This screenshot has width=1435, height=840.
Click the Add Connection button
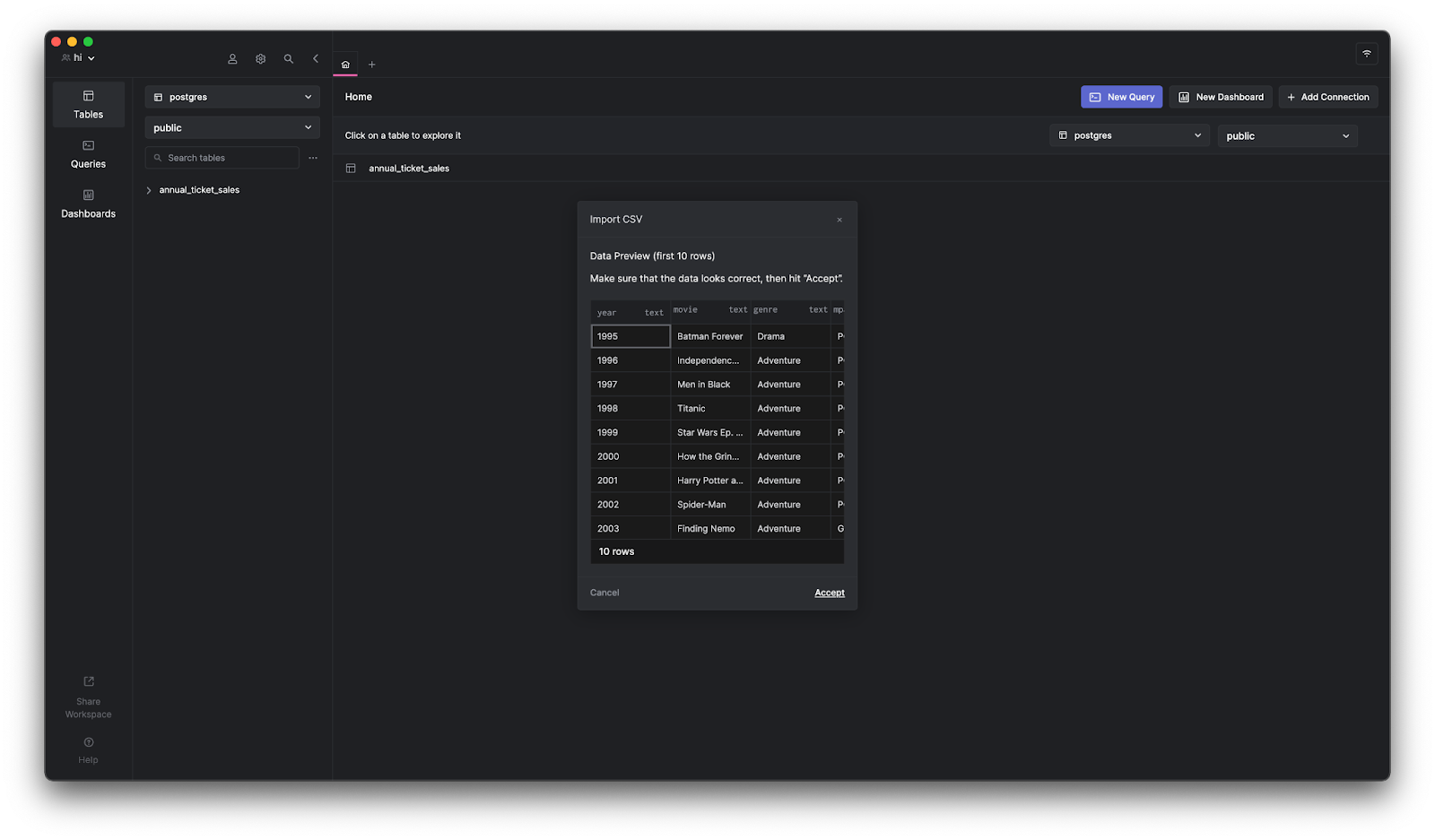[1328, 97]
